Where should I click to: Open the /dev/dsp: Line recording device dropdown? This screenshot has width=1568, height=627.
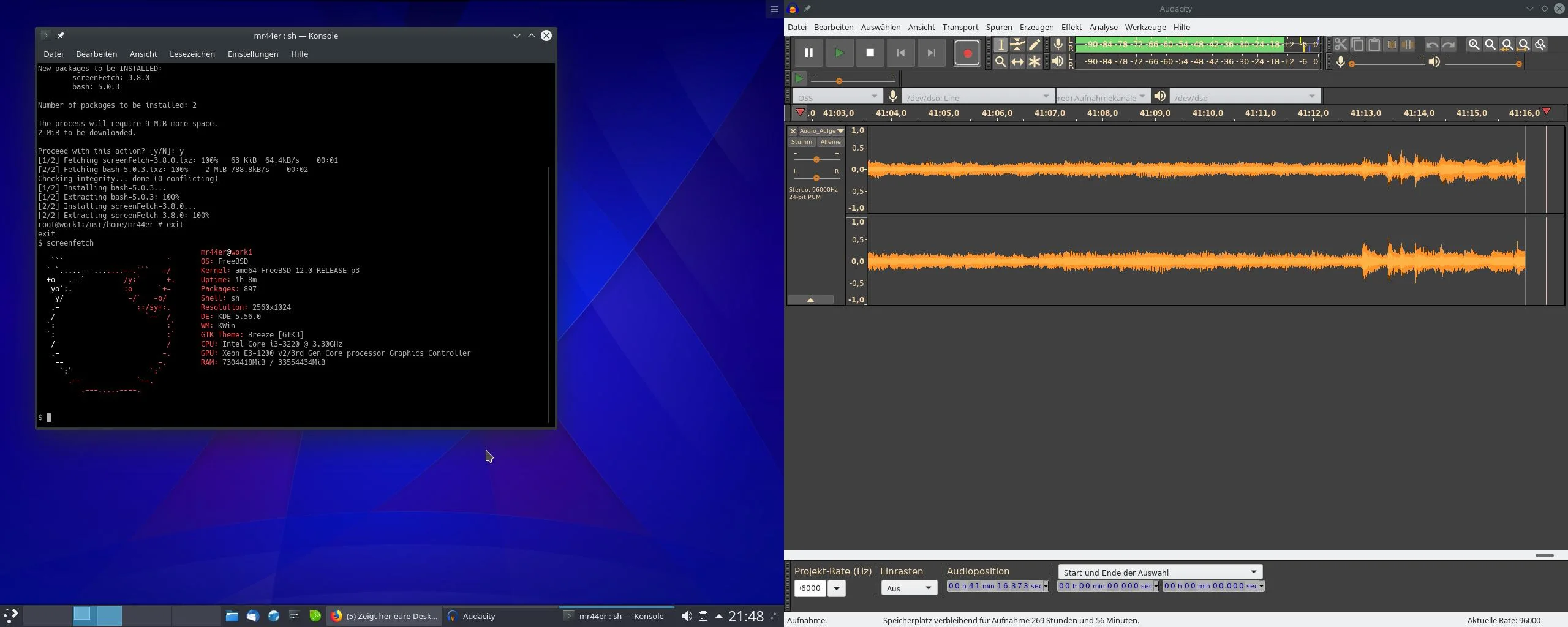978,97
